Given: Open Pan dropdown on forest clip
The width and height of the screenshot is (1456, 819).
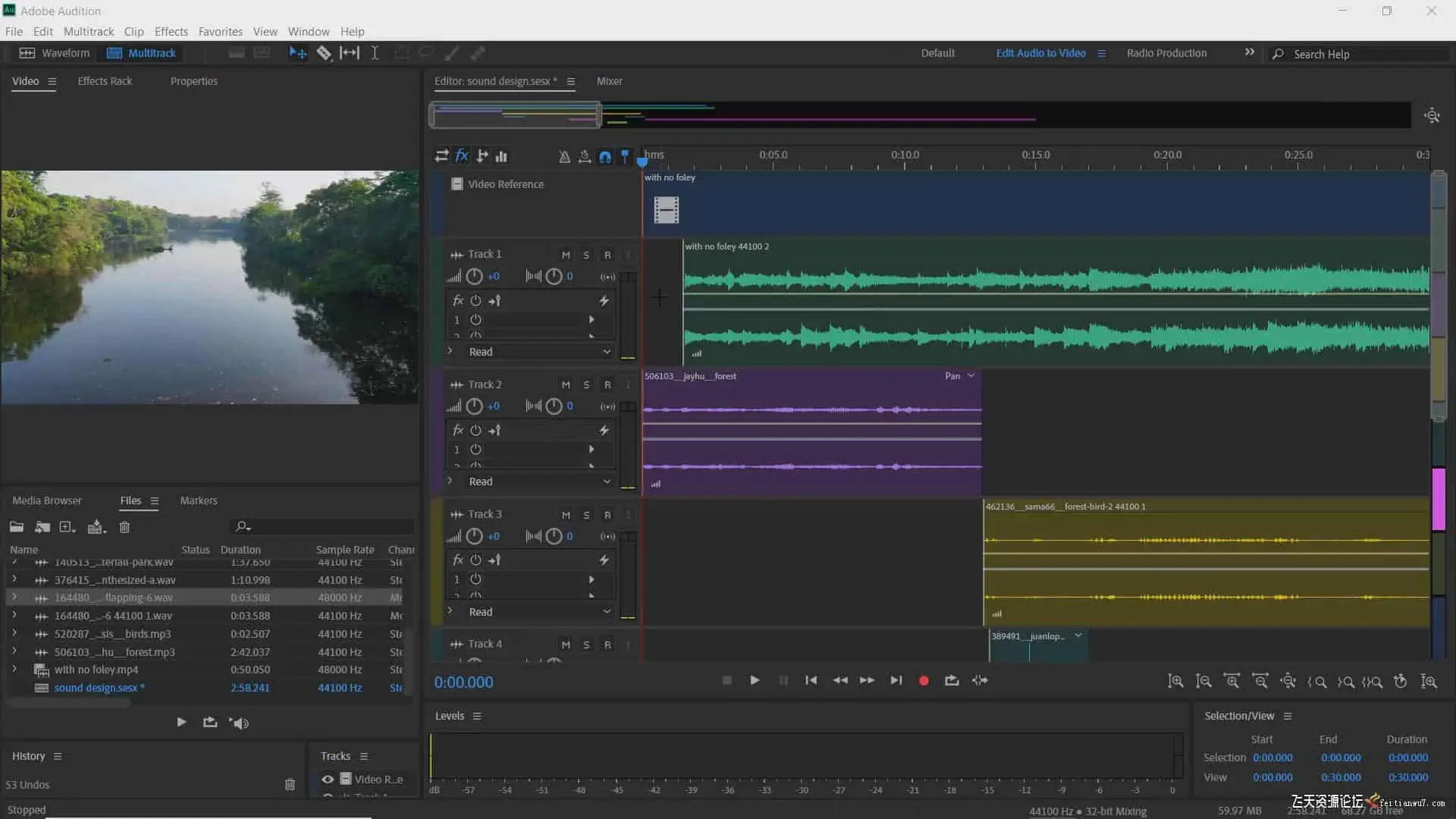Looking at the screenshot, I should pyautogui.click(x=971, y=376).
